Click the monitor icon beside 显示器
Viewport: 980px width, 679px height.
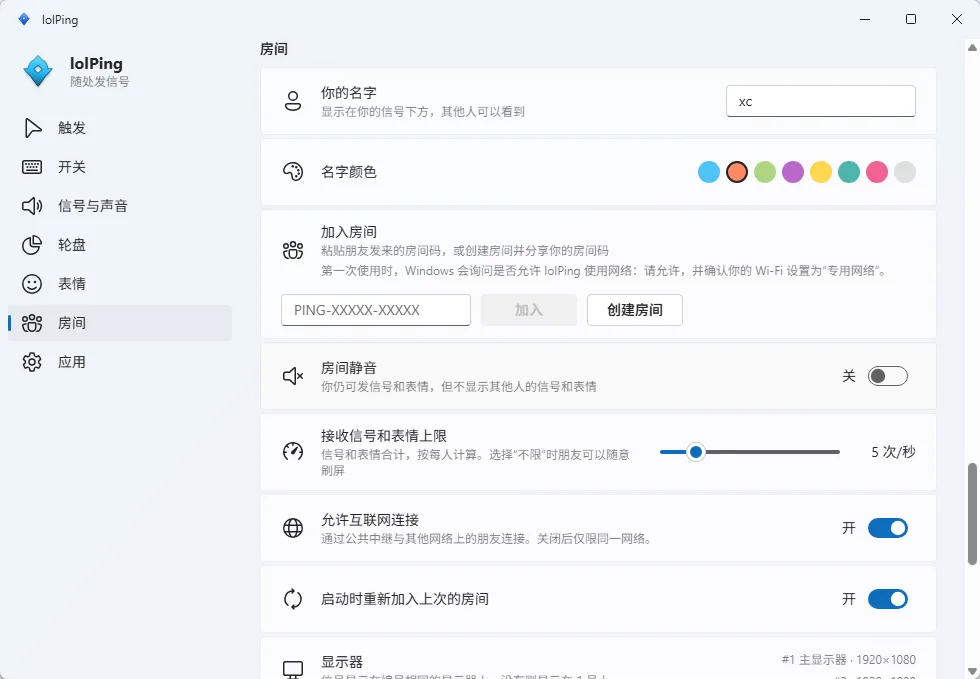(x=292, y=670)
